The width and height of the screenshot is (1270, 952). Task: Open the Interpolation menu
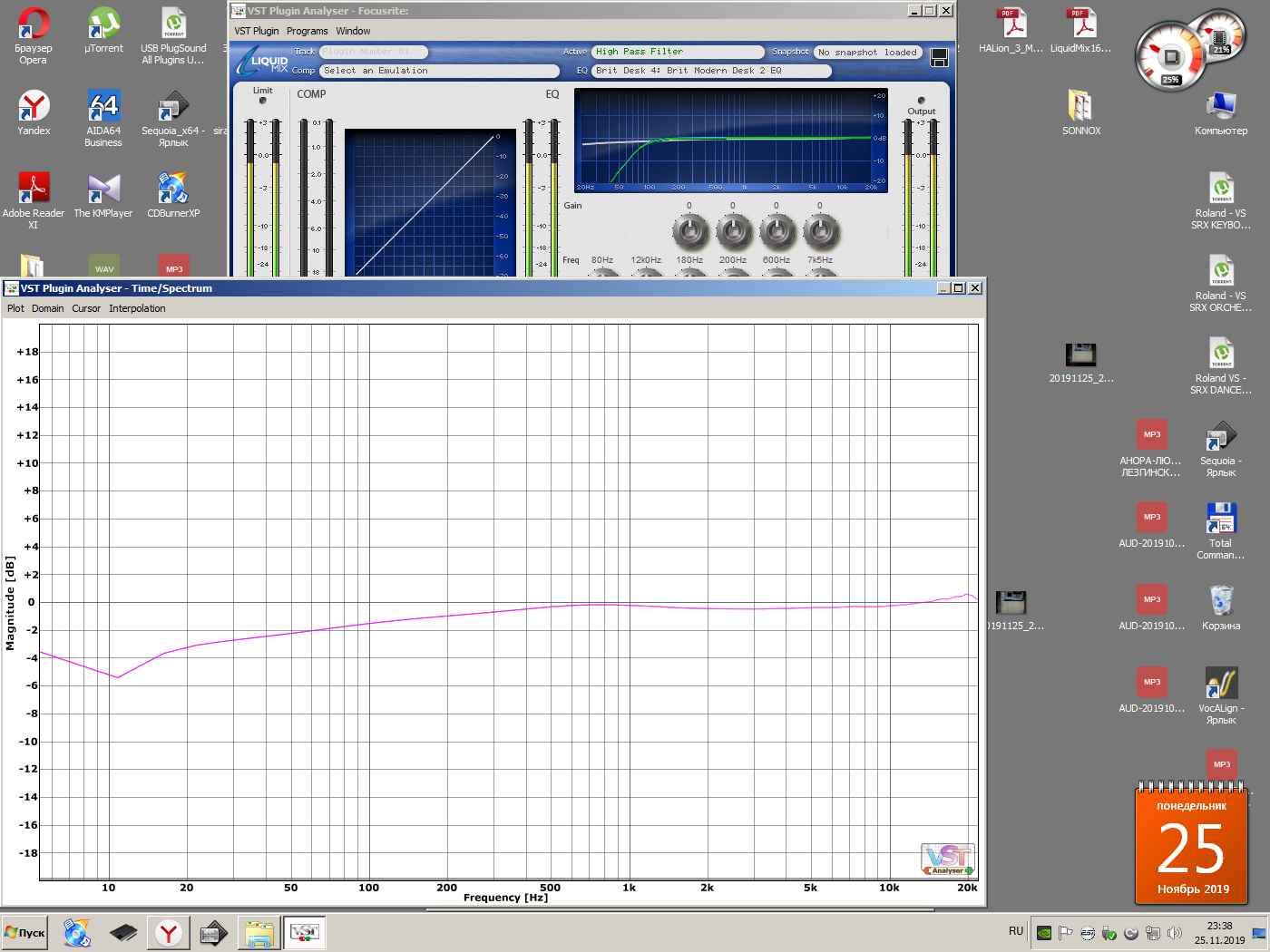pyautogui.click(x=137, y=308)
